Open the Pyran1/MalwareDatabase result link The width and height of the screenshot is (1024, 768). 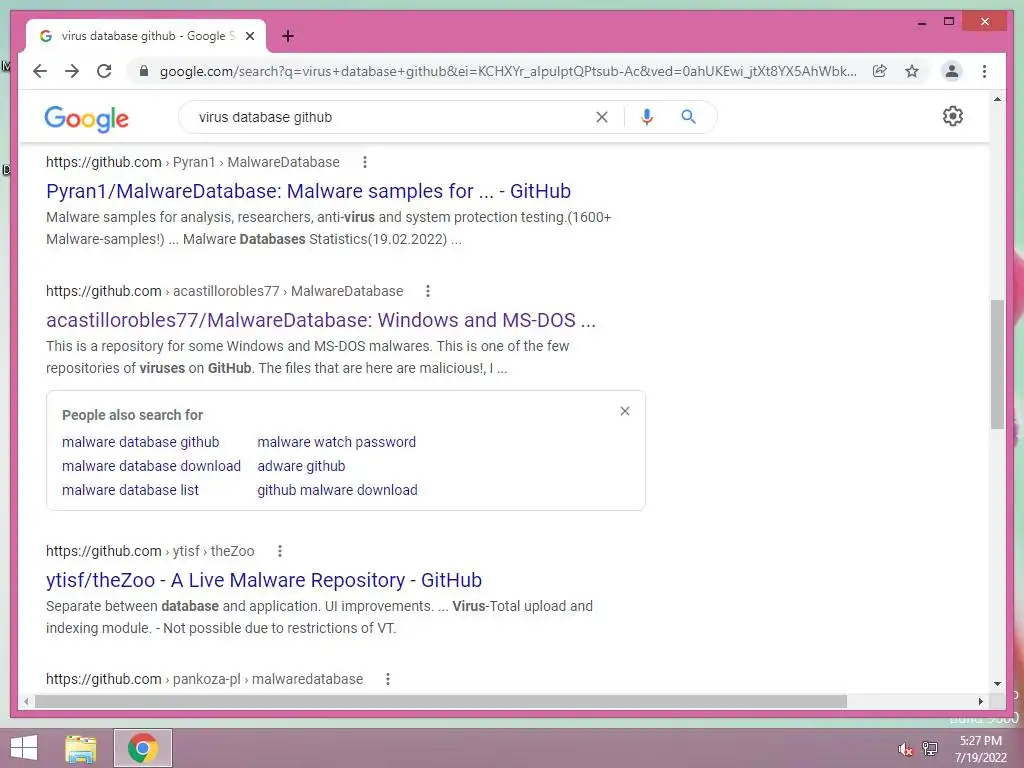(x=308, y=191)
